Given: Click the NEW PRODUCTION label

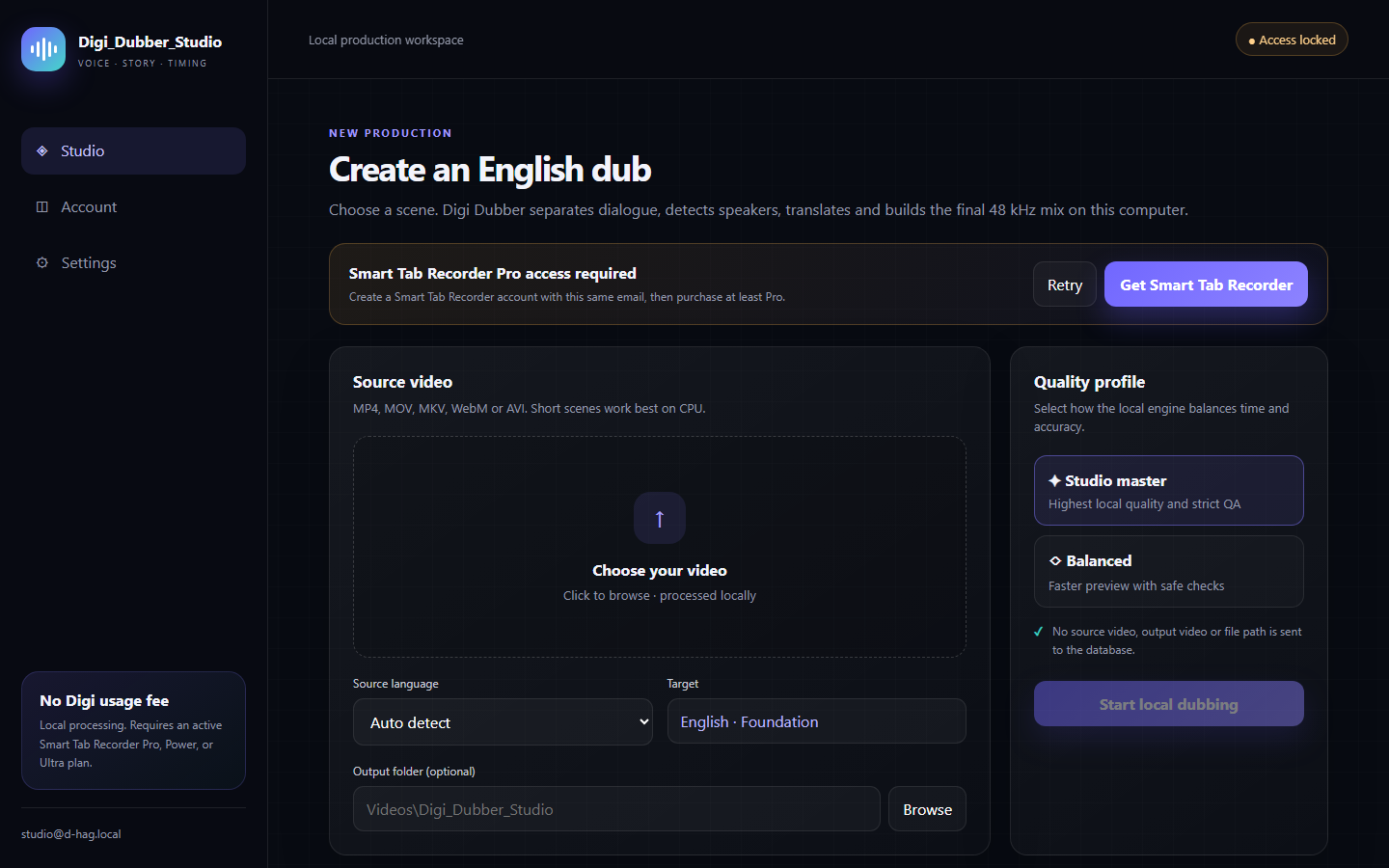Looking at the screenshot, I should [390, 133].
